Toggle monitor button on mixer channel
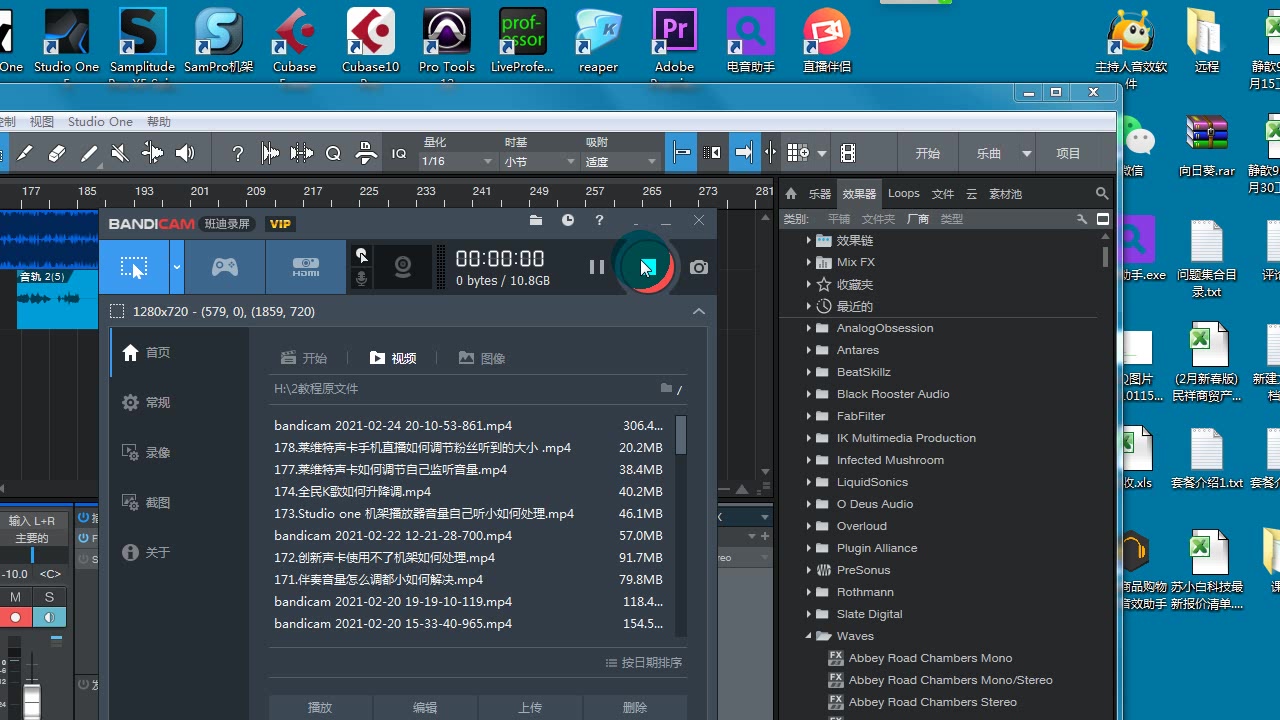The height and width of the screenshot is (720, 1280). [x=49, y=617]
